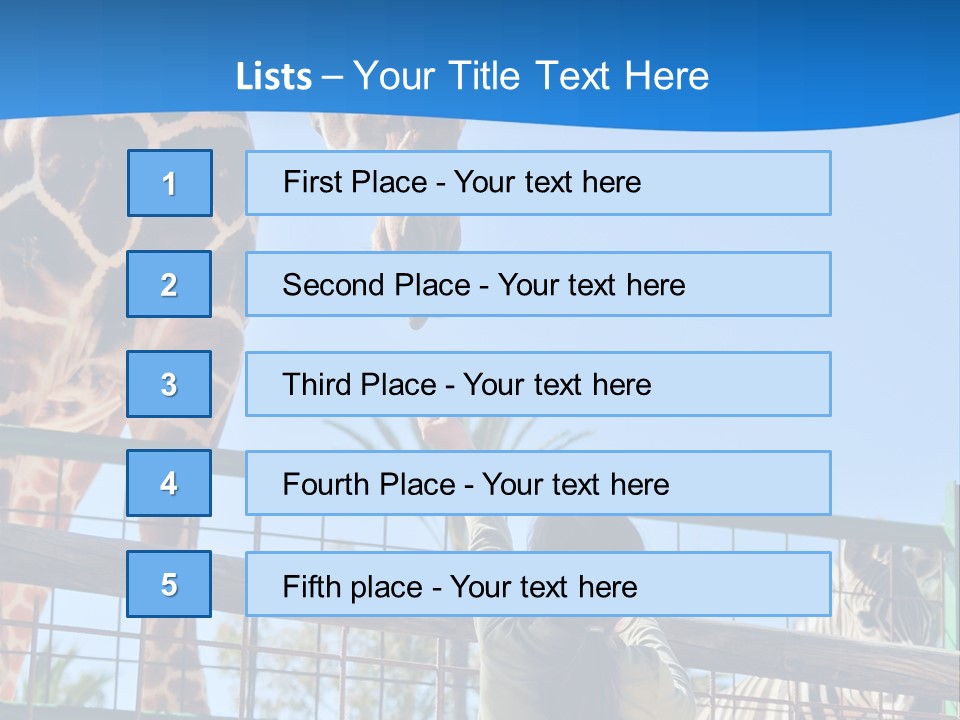Click the bold 'Lists' word in title
960x720 pixels.
pyautogui.click(x=274, y=77)
